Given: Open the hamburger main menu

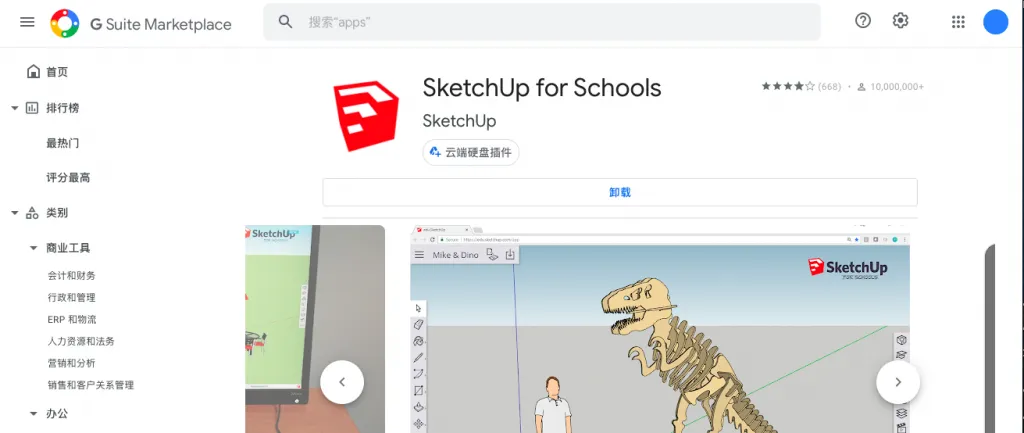Looking at the screenshot, I should [27, 22].
